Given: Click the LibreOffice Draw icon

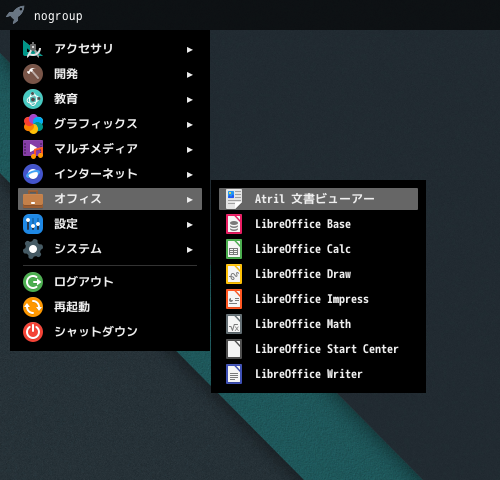Looking at the screenshot, I should 234,274.
